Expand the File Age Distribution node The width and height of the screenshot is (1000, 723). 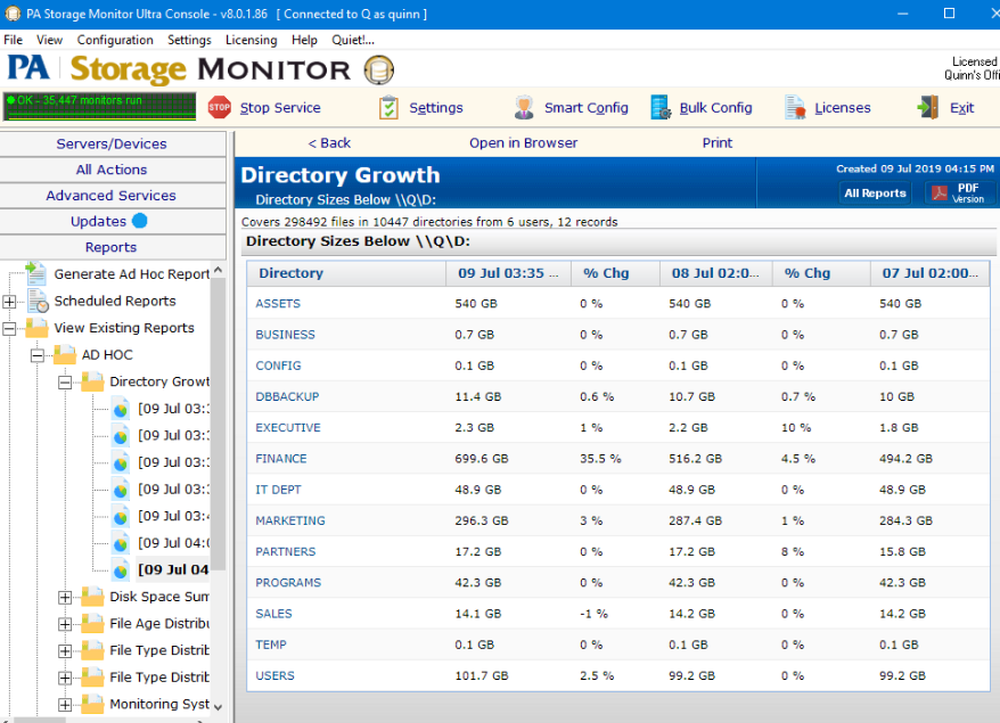[65, 624]
